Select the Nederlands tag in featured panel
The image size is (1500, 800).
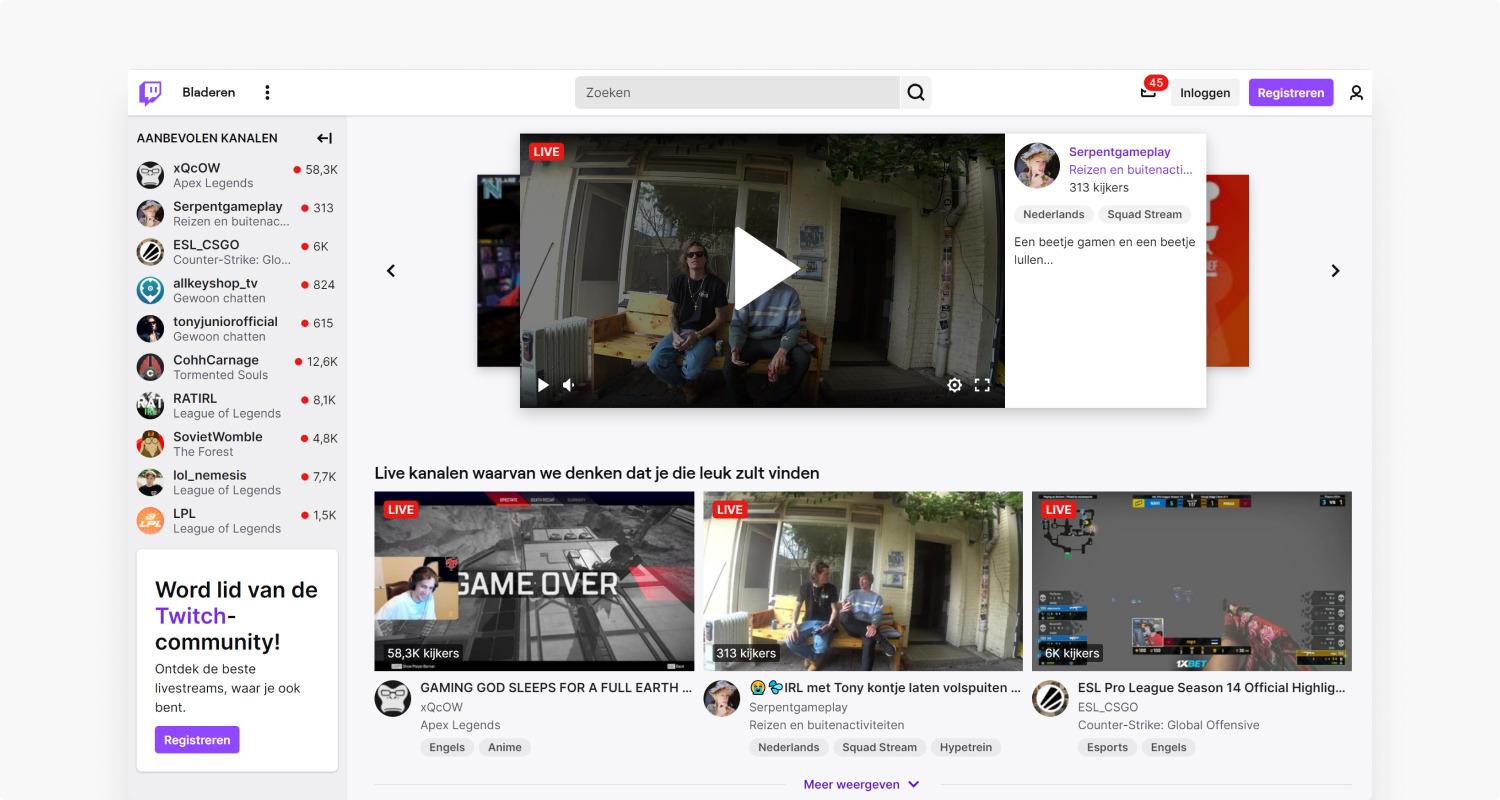(x=1054, y=214)
